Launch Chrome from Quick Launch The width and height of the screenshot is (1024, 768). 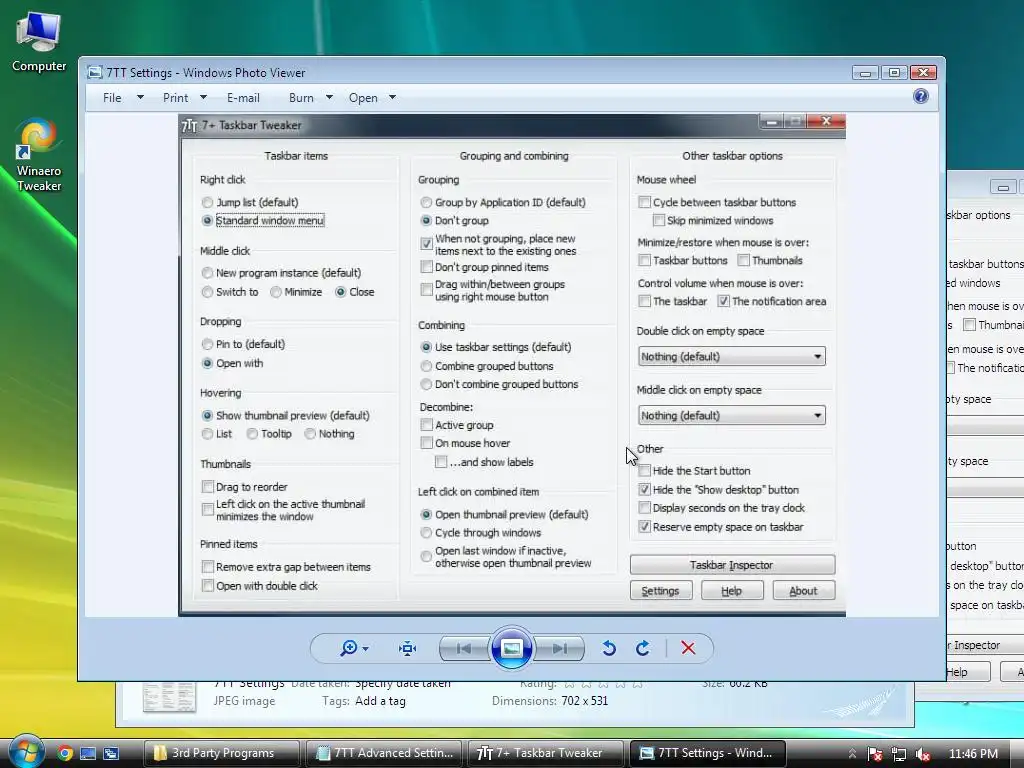[64, 753]
